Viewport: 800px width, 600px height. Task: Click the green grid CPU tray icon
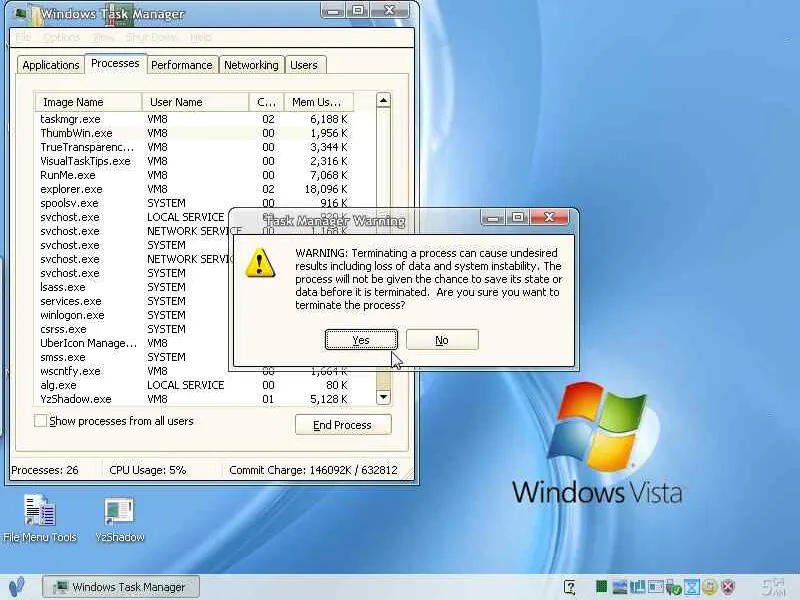[602, 587]
